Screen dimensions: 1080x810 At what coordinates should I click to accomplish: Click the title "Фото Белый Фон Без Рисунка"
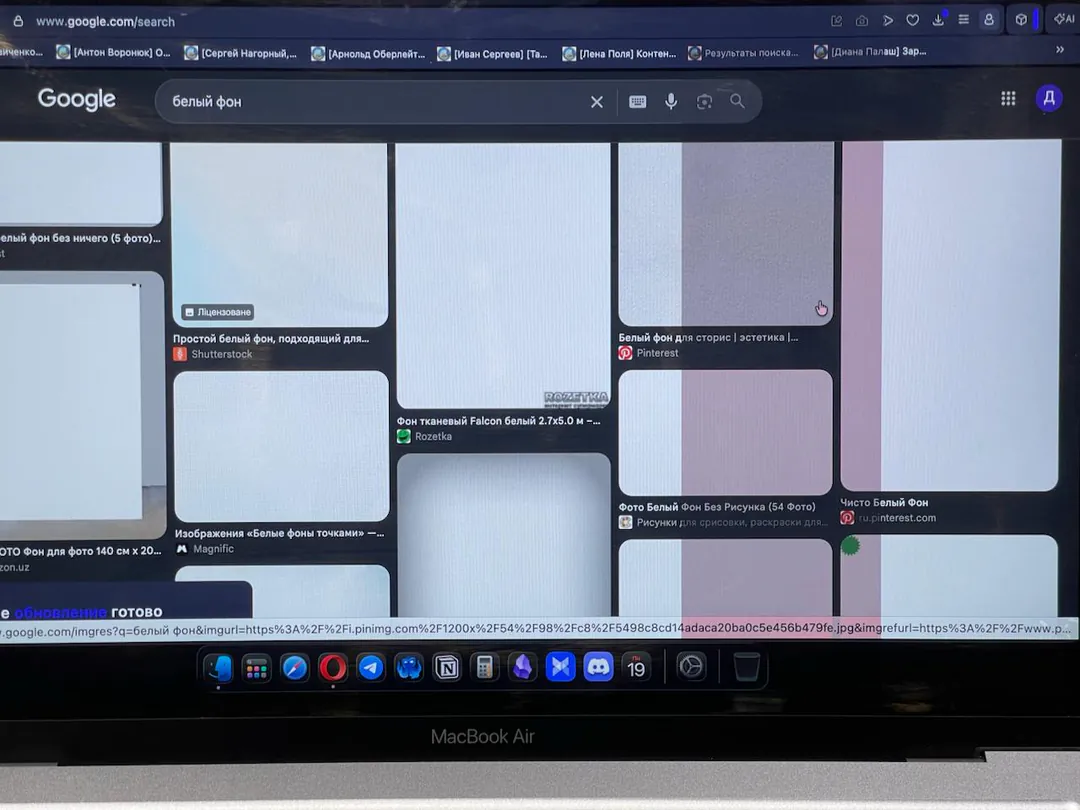coord(717,507)
